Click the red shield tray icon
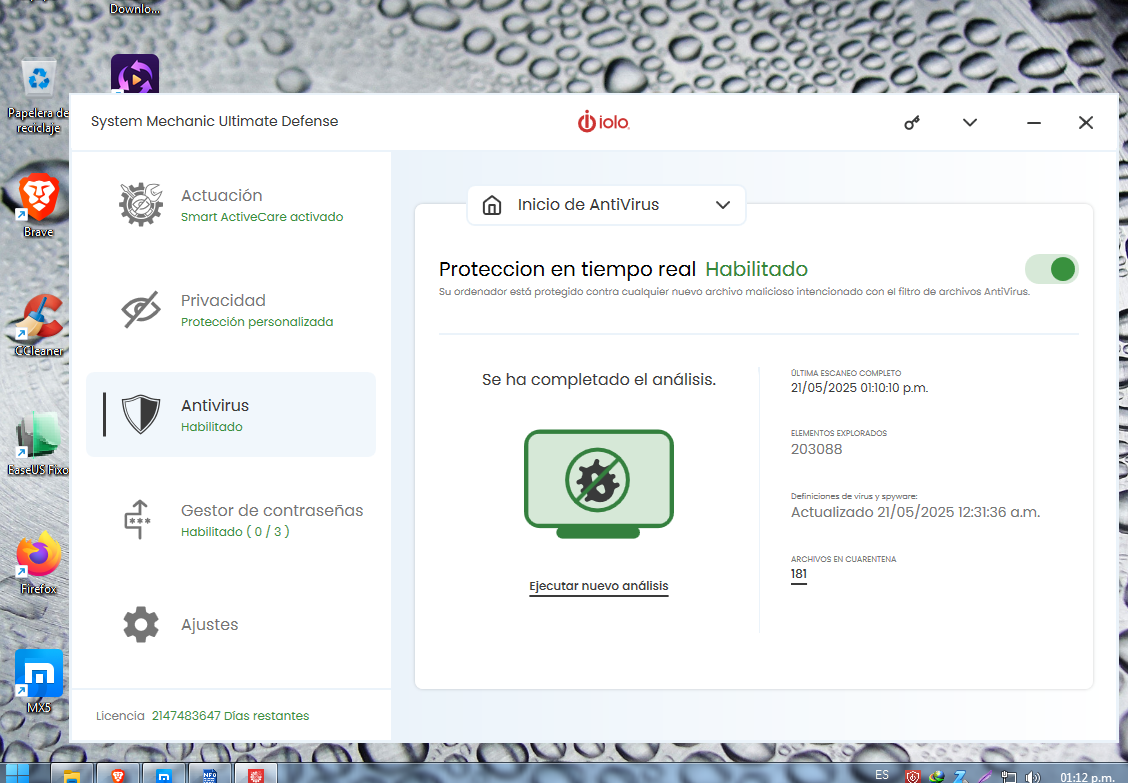This screenshot has height=783, width=1128. (913, 777)
